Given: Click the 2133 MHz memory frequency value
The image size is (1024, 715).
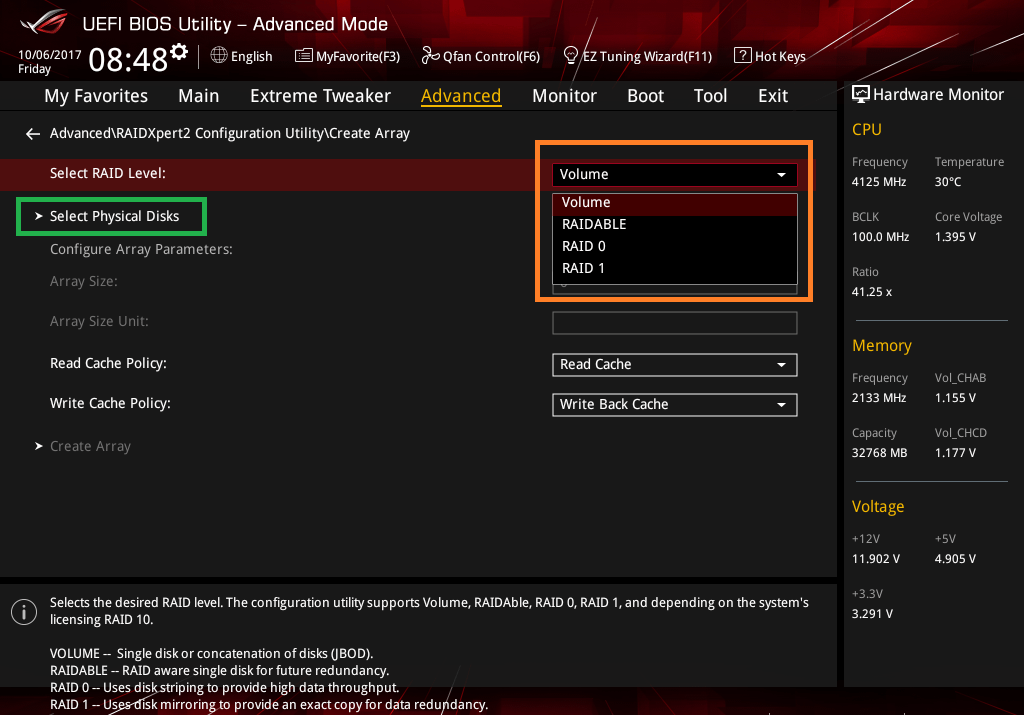Looking at the screenshot, I should pos(879,398).
